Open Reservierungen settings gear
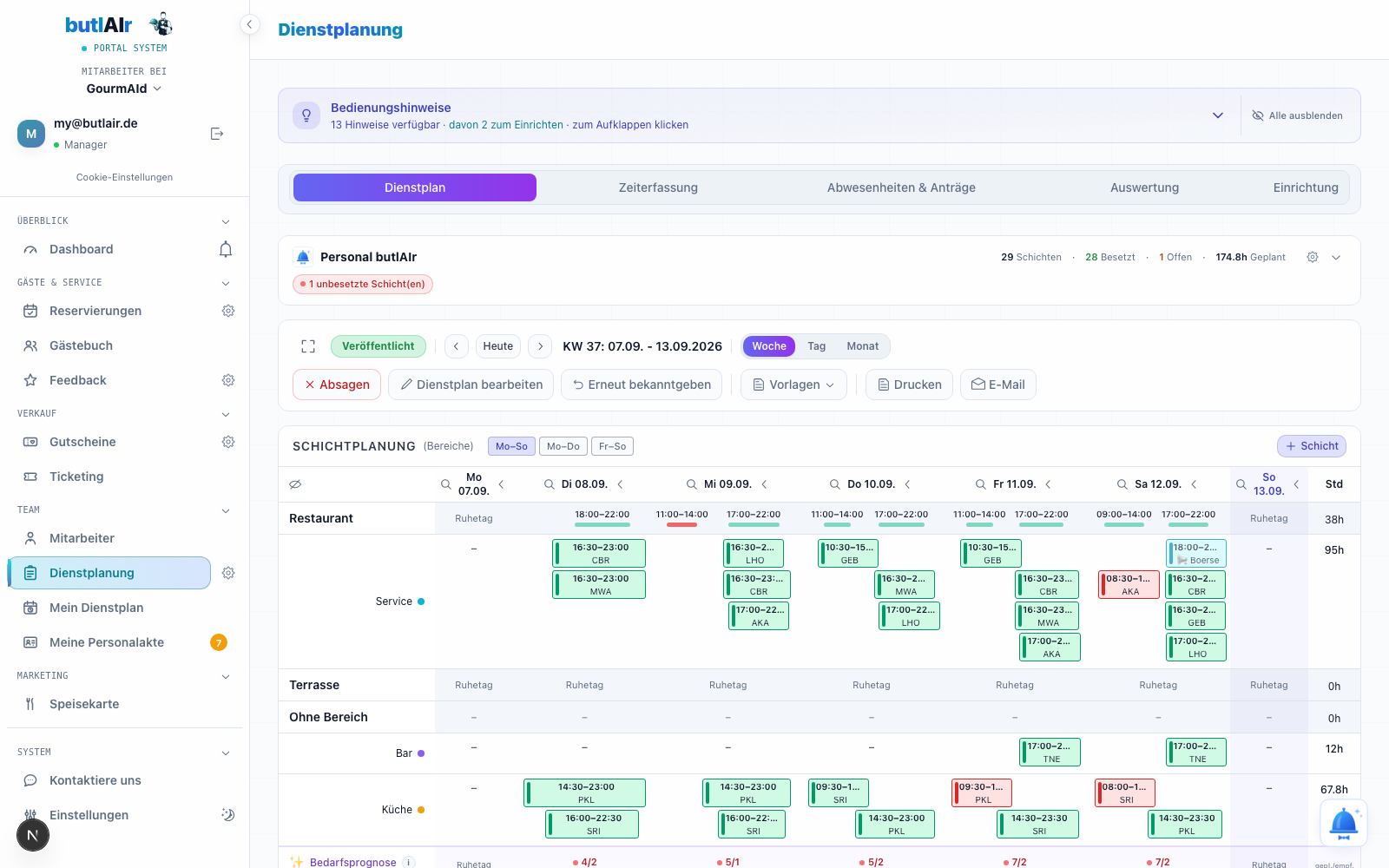1389x868 pixels. (228, 311)
